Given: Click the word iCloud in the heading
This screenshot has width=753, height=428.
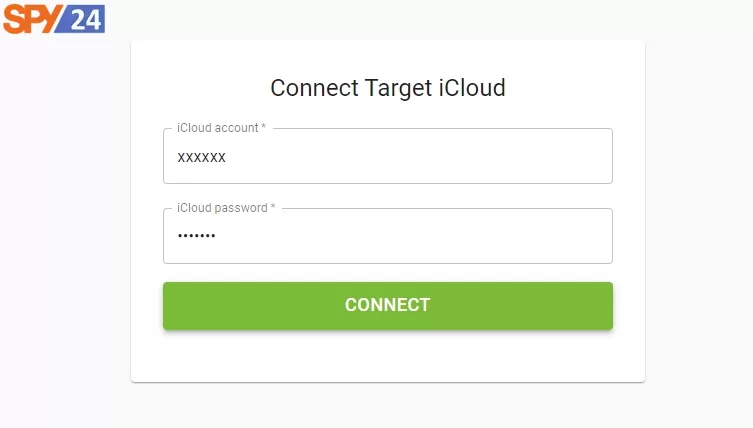Looking at the screenshot, I should point(472,88).
